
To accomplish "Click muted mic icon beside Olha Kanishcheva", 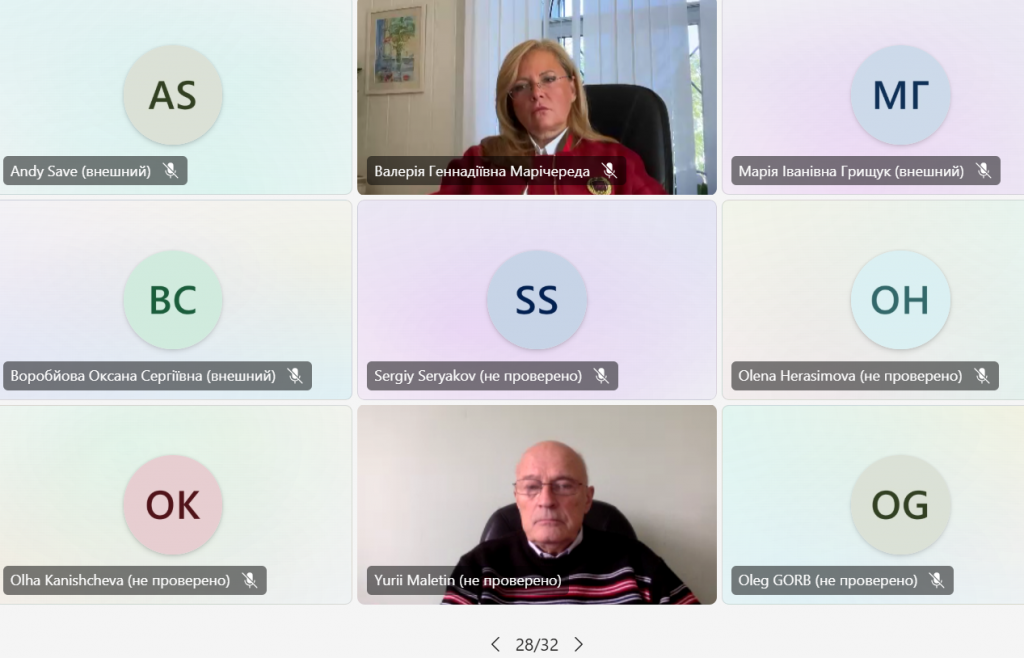I will pos(249,580).
